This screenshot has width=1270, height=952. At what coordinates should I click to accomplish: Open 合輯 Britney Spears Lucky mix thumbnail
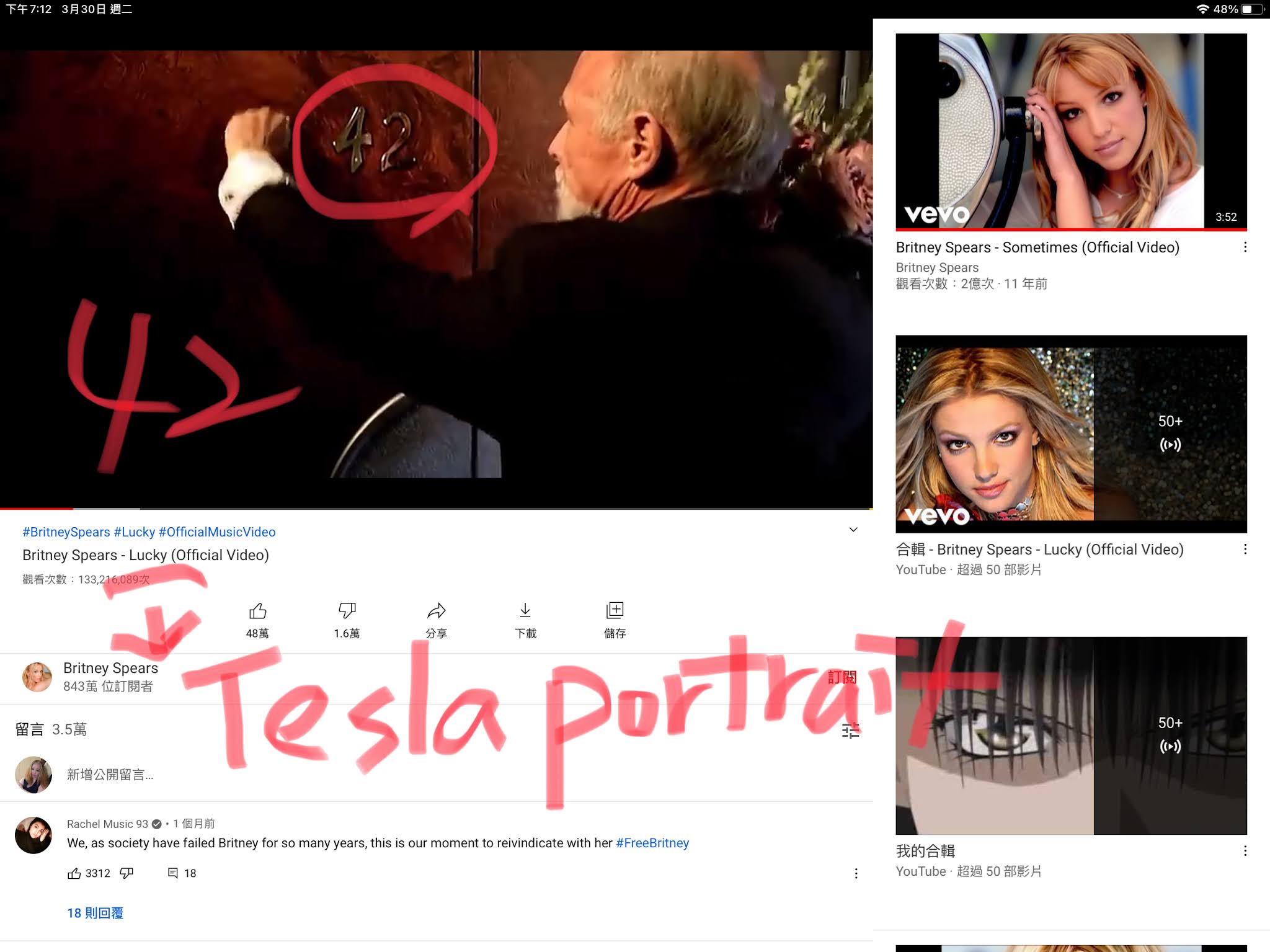click(1071, 434)
